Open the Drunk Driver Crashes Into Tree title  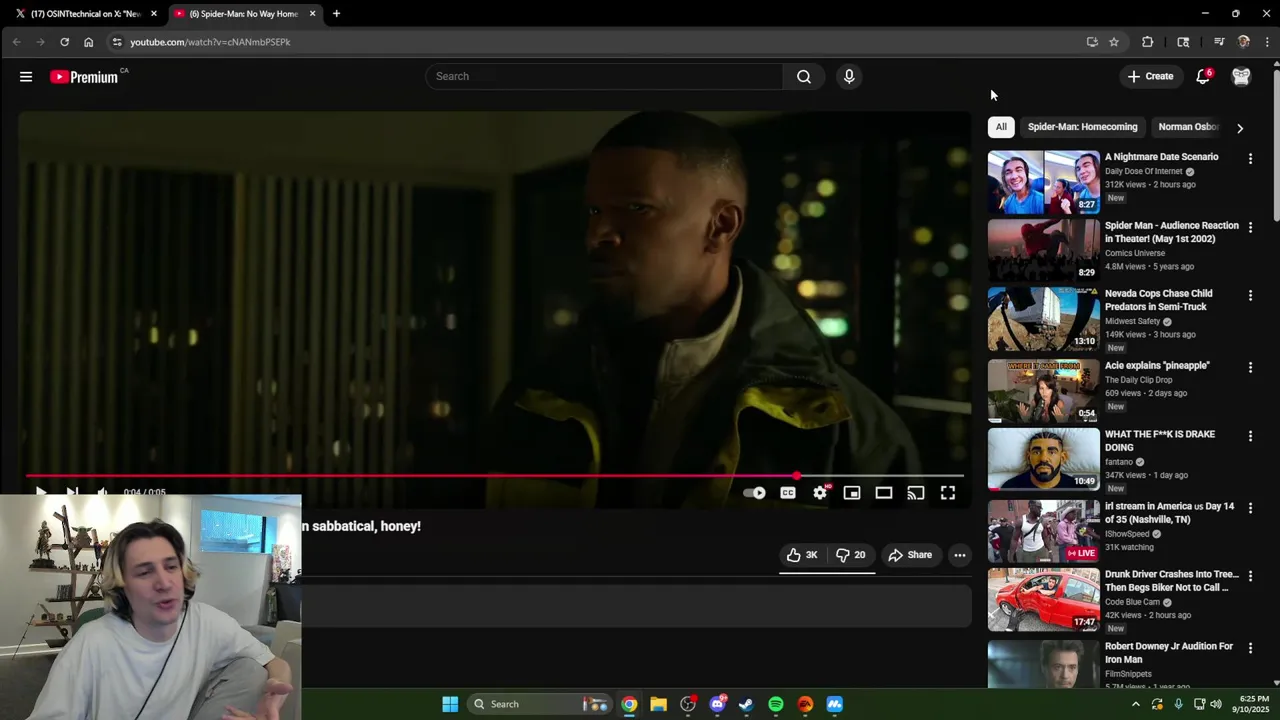[1171, 581]
